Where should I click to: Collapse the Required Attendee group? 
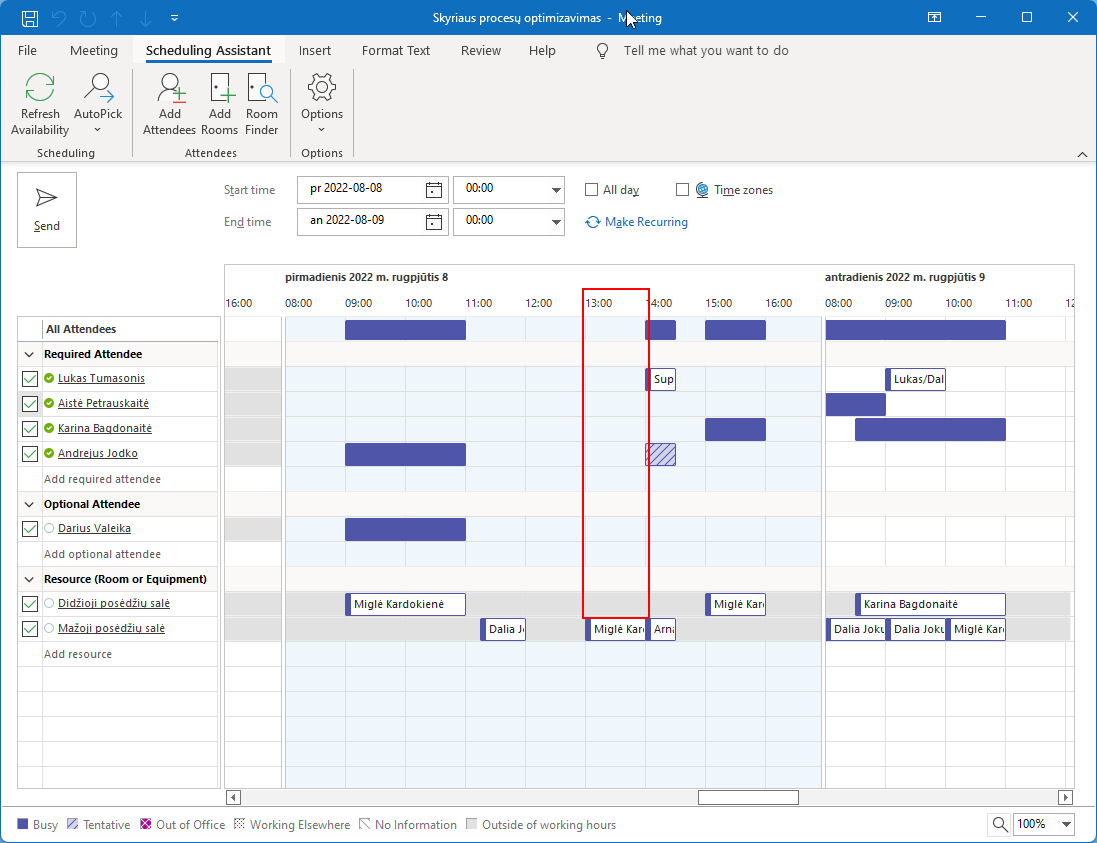point(30,354)
